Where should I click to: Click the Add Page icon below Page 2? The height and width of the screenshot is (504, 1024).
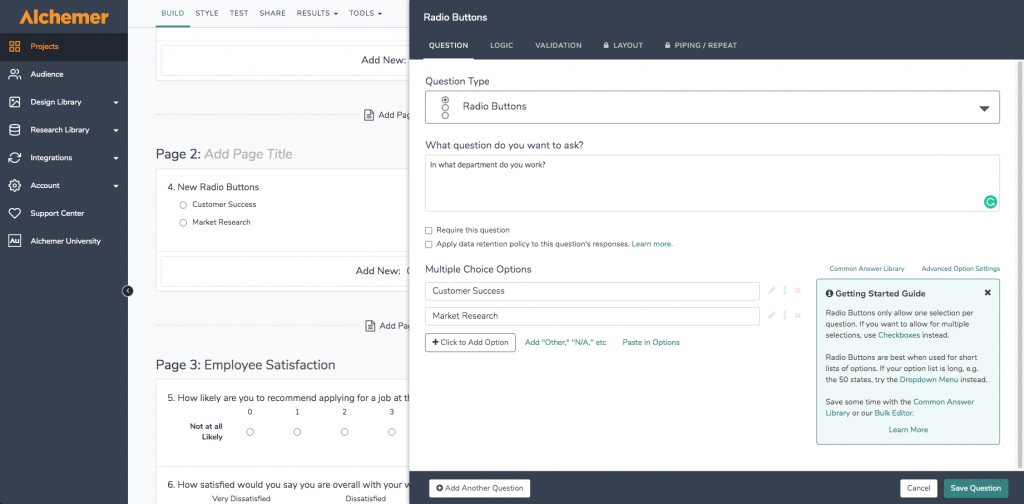pos(370,325)
